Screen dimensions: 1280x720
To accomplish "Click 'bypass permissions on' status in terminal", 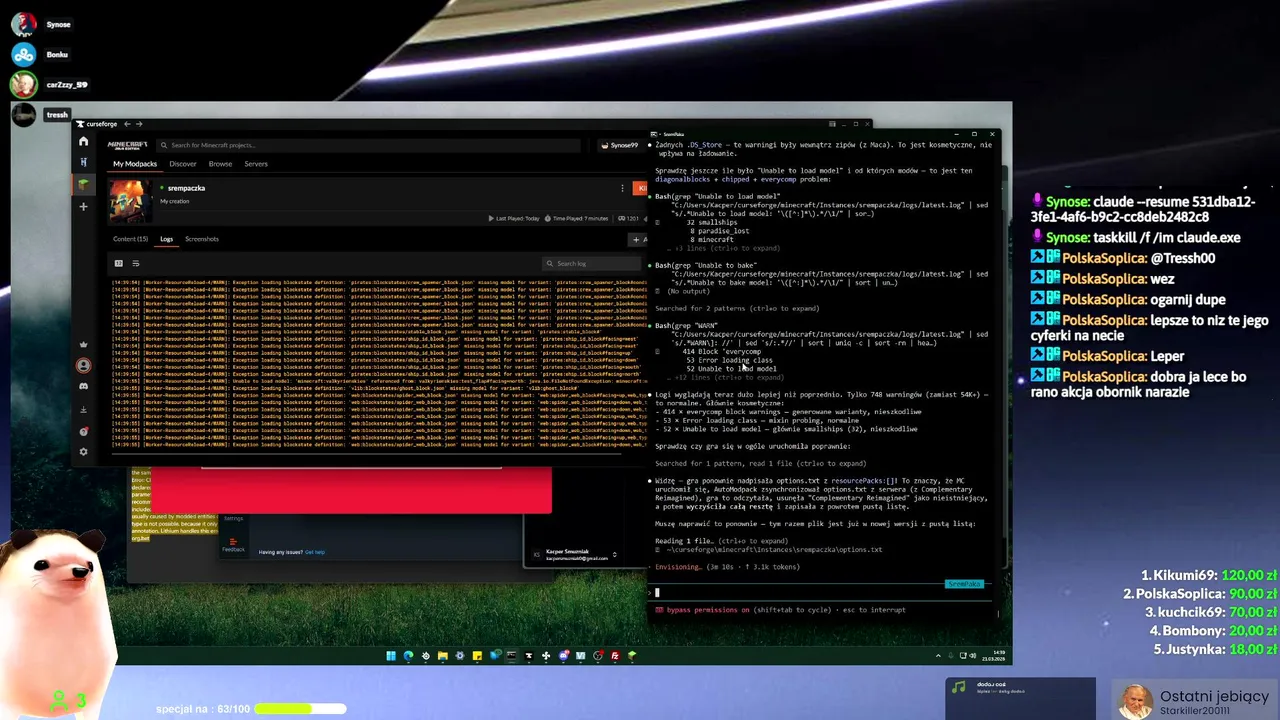I will (708, 610).
